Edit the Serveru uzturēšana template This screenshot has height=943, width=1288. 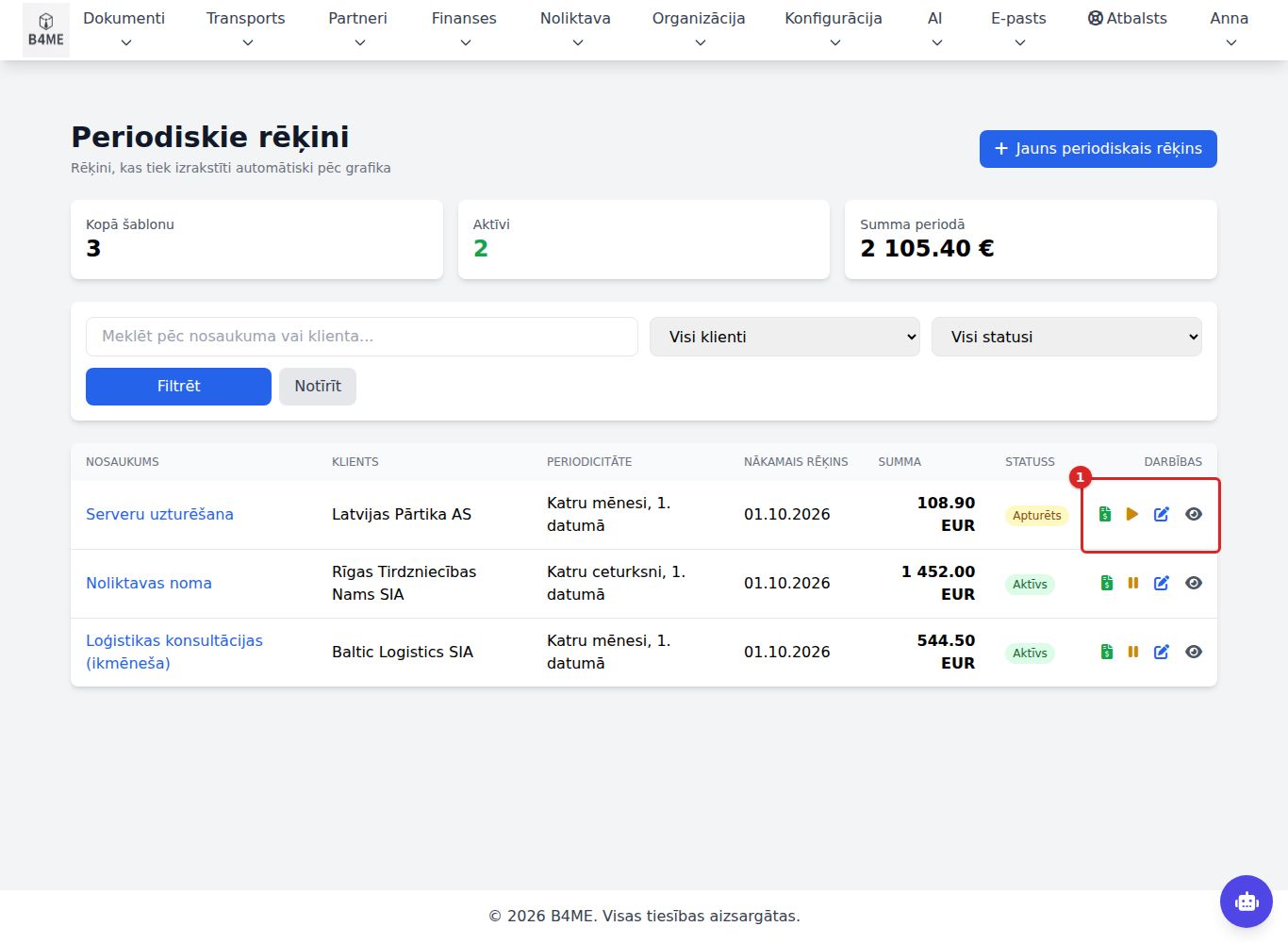pos(1162,514)
